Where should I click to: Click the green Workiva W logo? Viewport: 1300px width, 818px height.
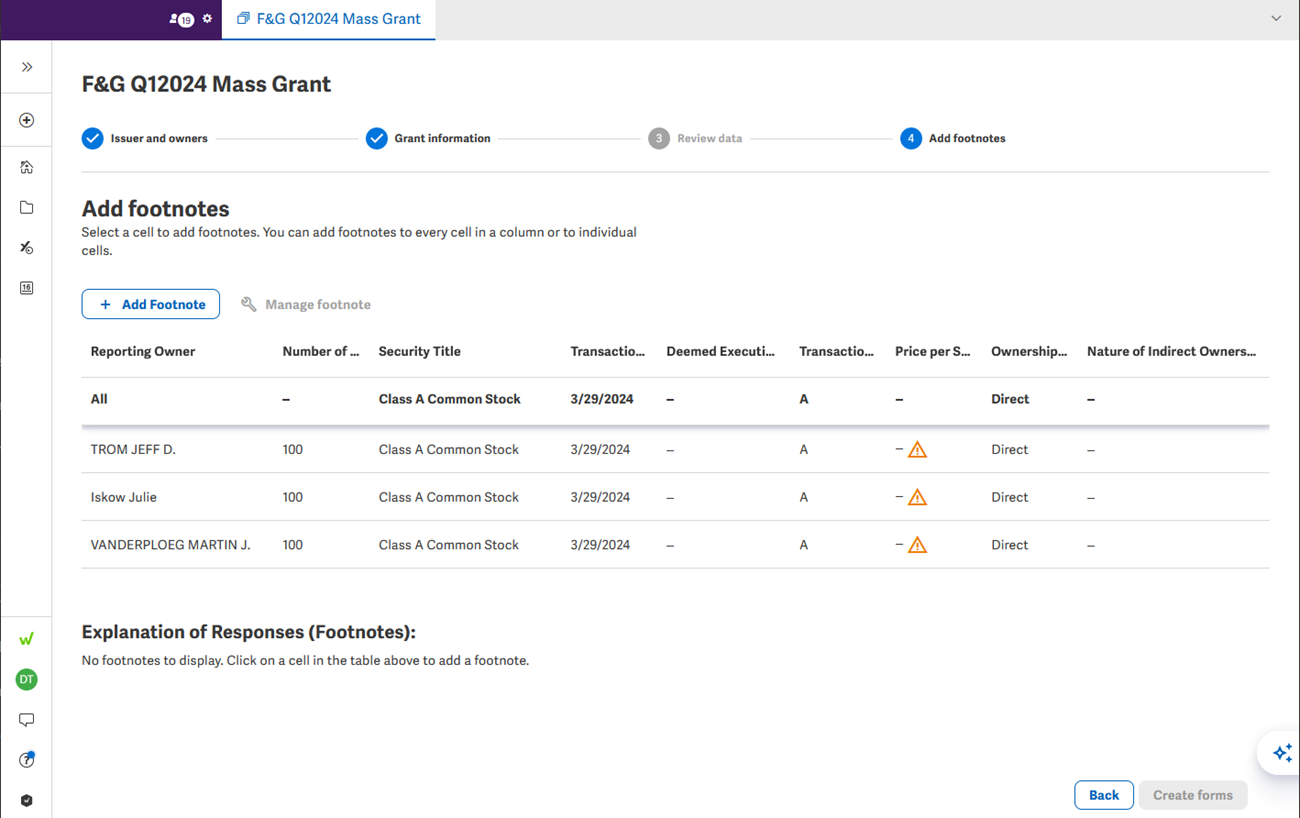coord(27,638)
